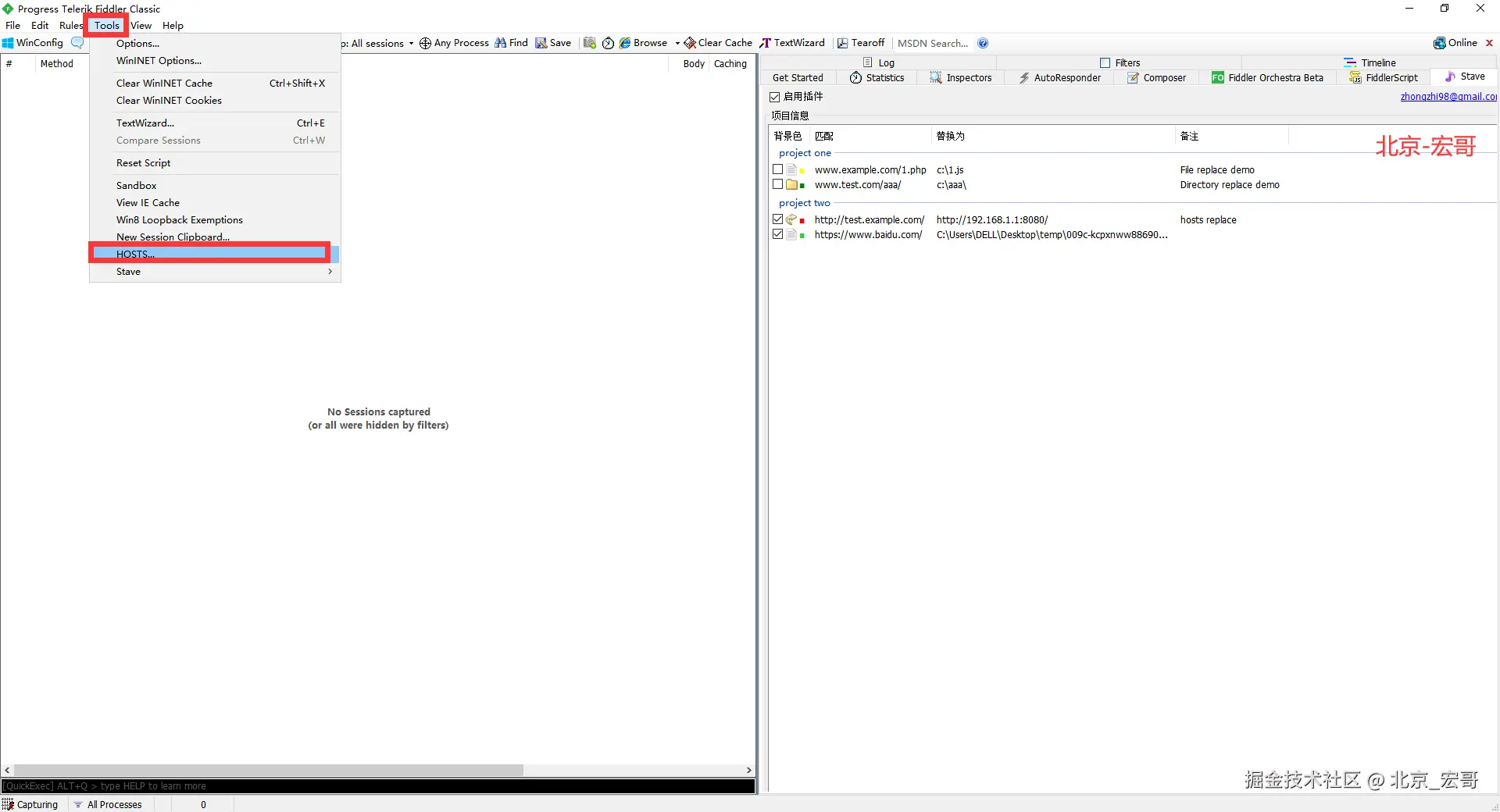The width and height of the screenshot is (1500, 812).
Task: Open the File menu
Action: point(13,25)
